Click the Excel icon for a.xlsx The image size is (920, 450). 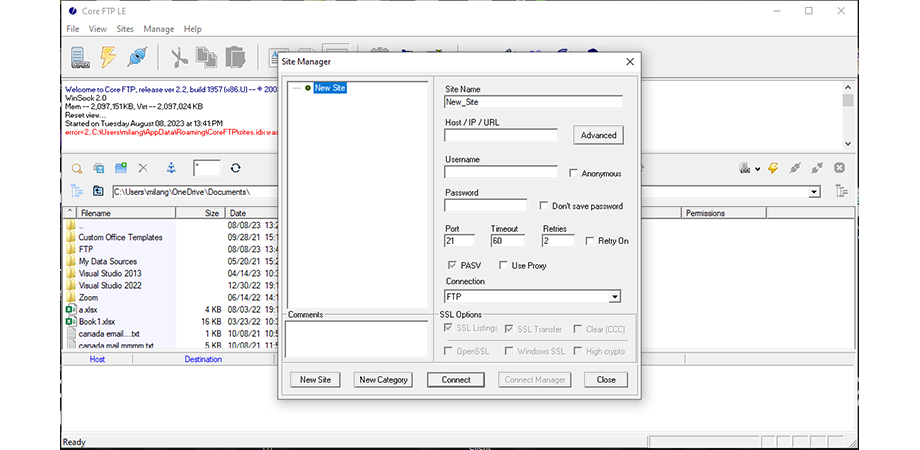pyautogui.click(x=70, y=309)
